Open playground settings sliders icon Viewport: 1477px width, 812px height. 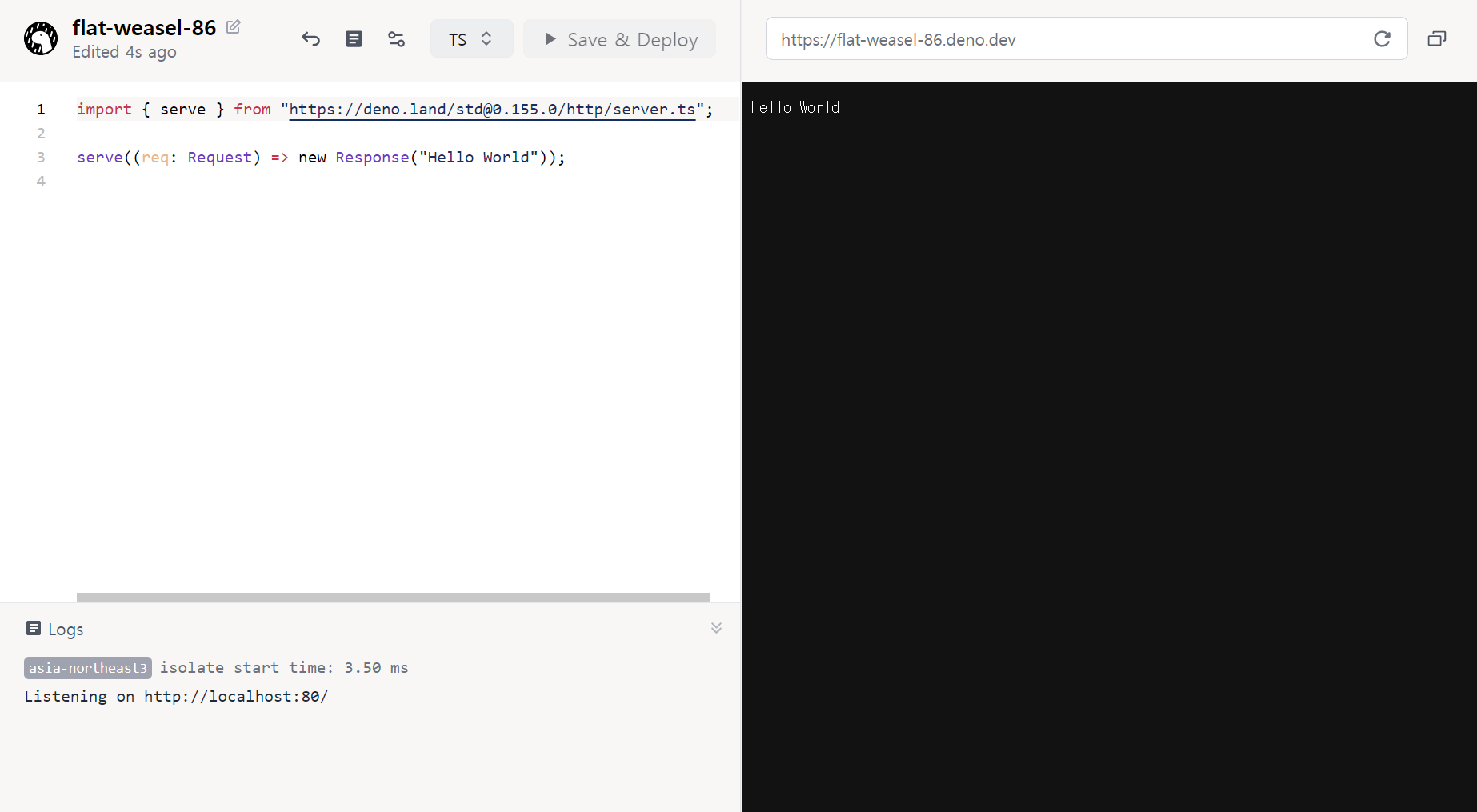(x=396, y=39)
